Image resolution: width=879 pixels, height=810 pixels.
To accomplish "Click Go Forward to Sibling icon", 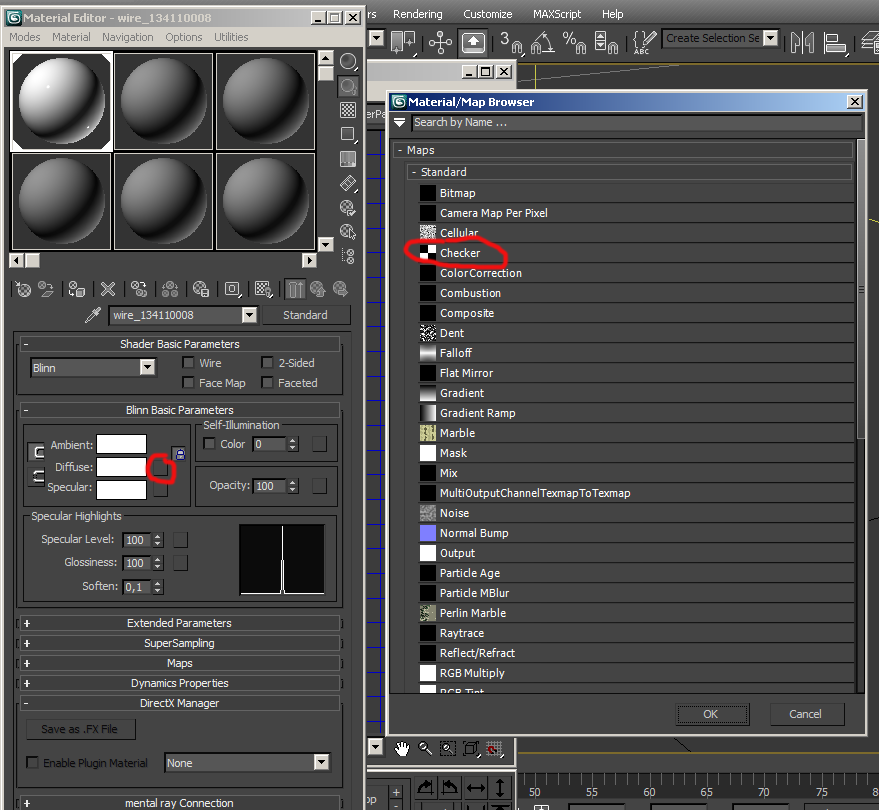I will coord(340,289).
